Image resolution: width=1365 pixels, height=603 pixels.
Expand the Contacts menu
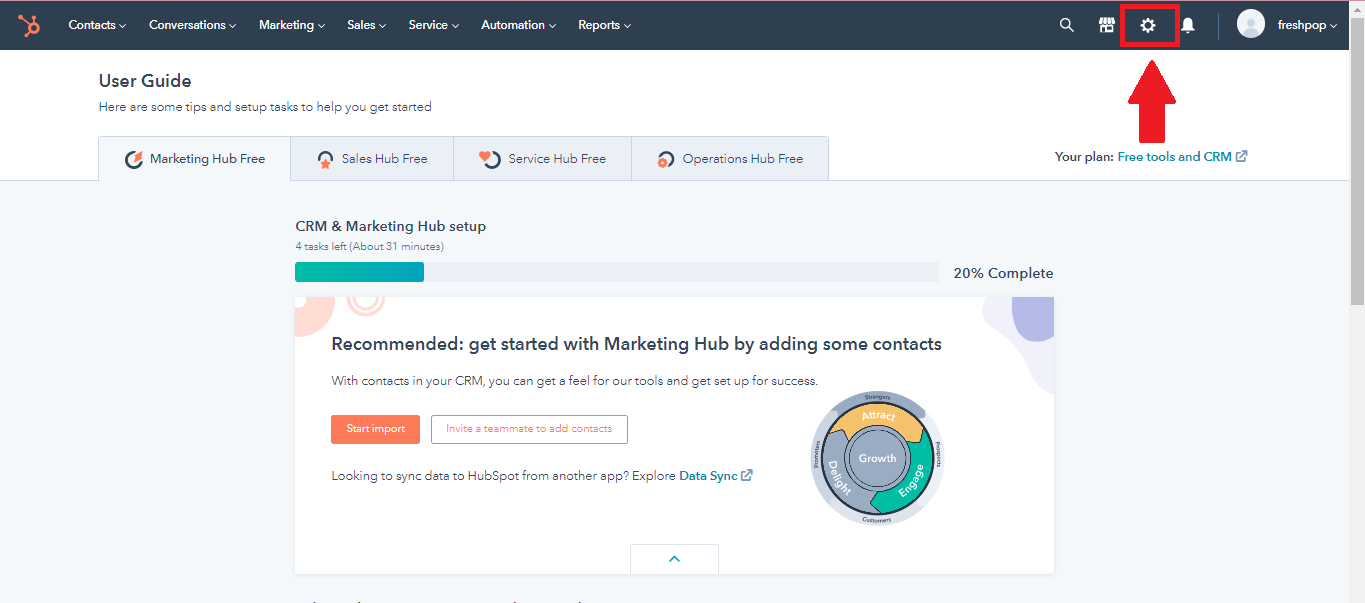pos(97,25)
